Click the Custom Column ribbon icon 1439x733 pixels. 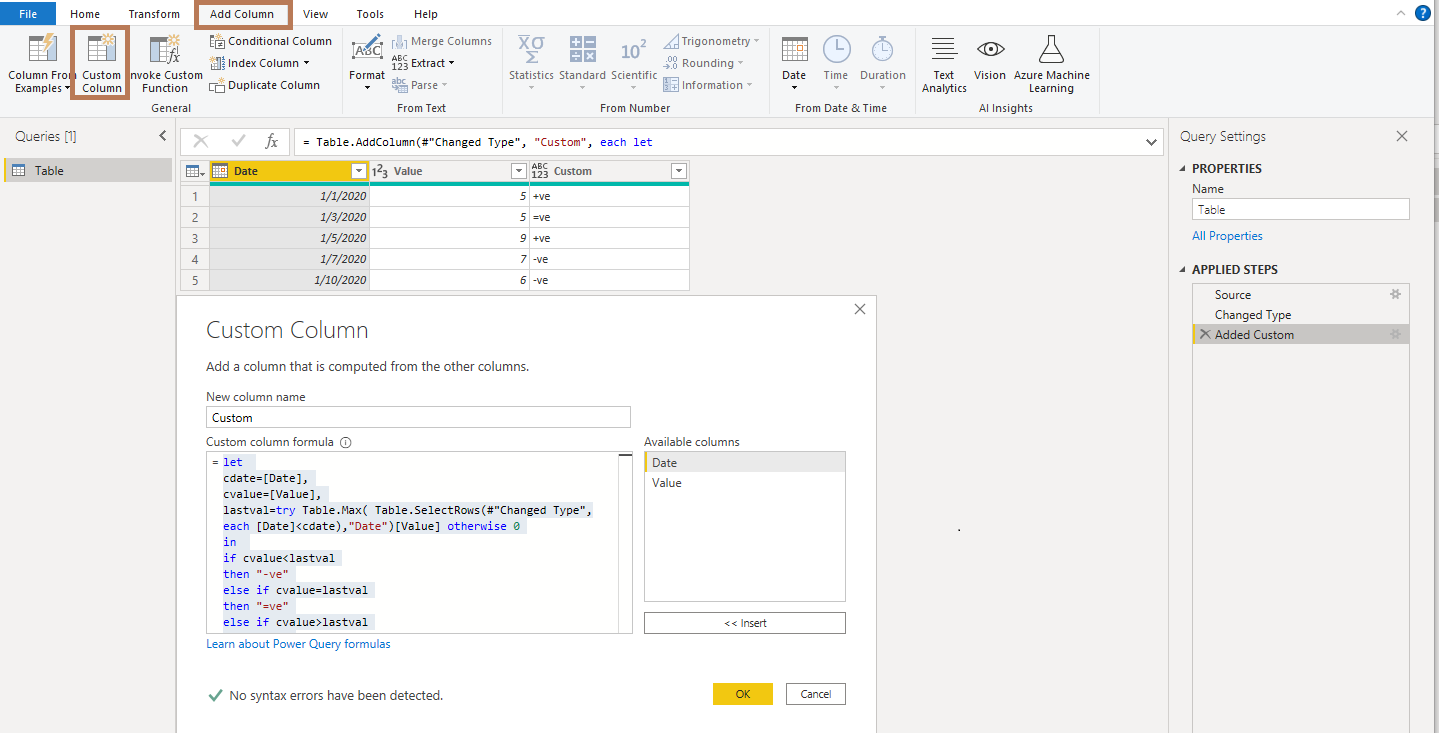tap(101, 62)
